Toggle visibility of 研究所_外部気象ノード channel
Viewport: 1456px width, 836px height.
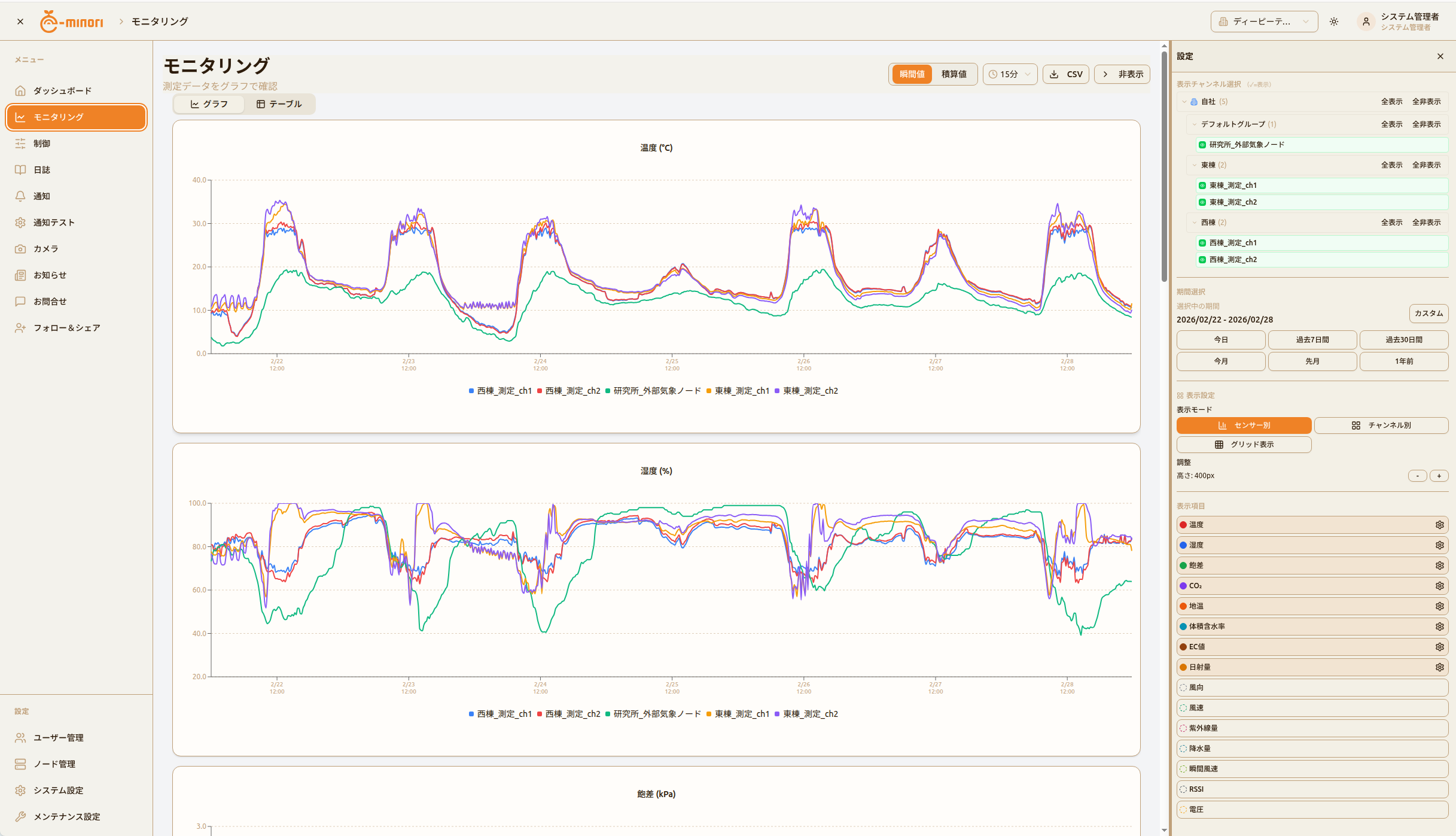1202,145
